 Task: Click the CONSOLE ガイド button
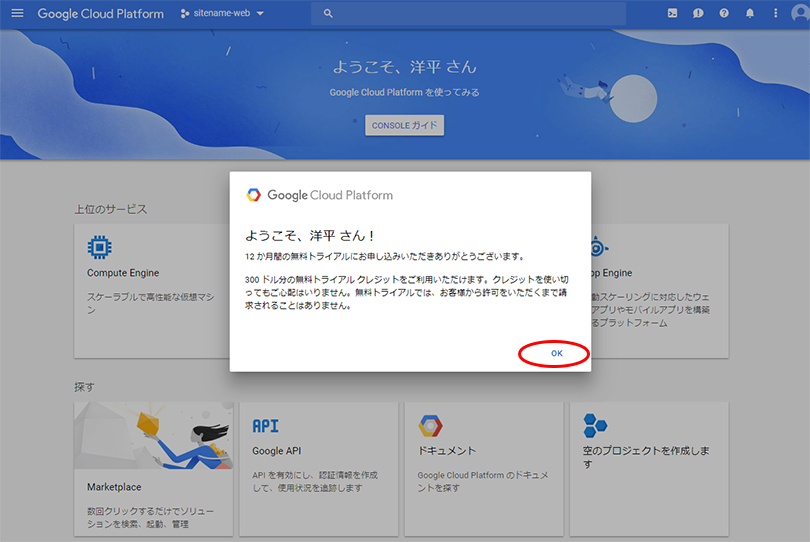coord(404,125)
